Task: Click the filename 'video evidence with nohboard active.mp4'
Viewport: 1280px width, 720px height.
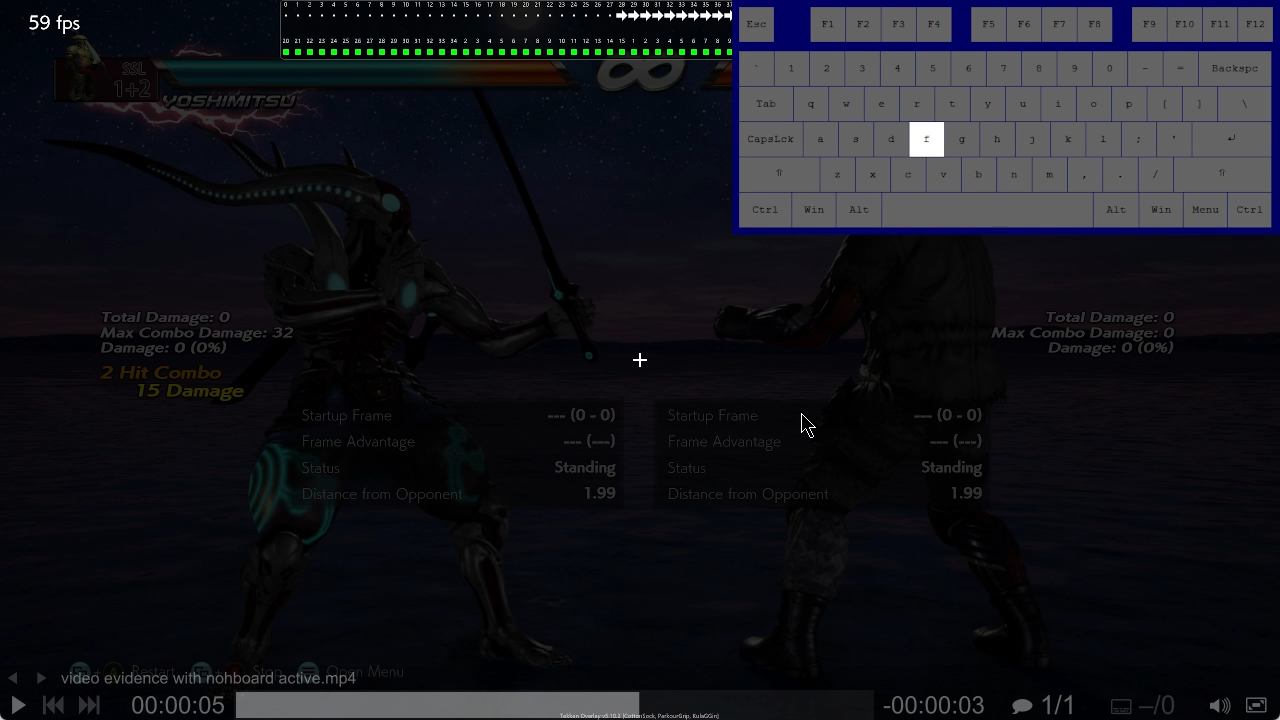Action: point(208,677)
